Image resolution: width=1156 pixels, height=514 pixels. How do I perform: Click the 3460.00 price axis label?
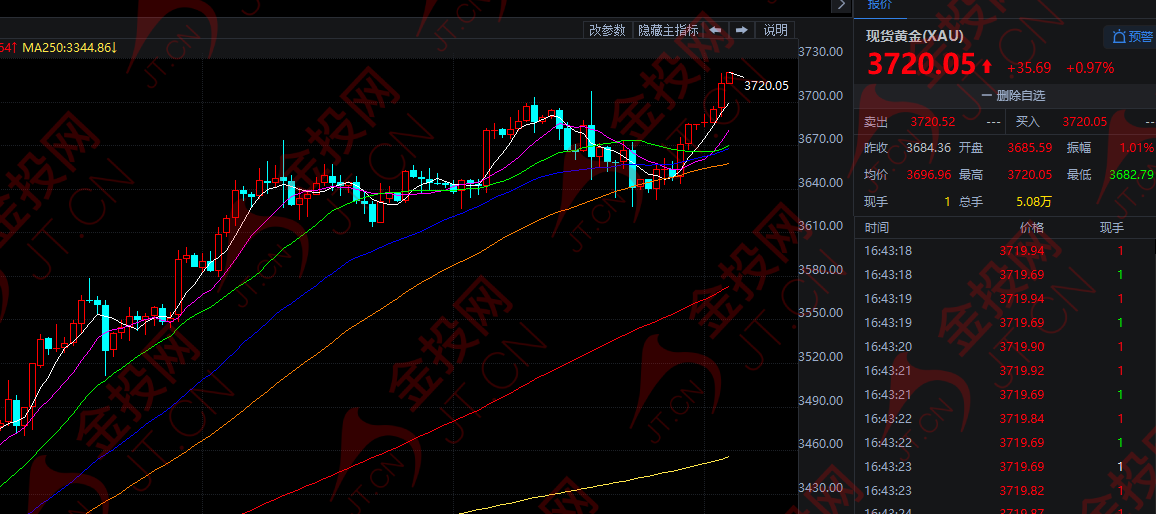(821, 444)
